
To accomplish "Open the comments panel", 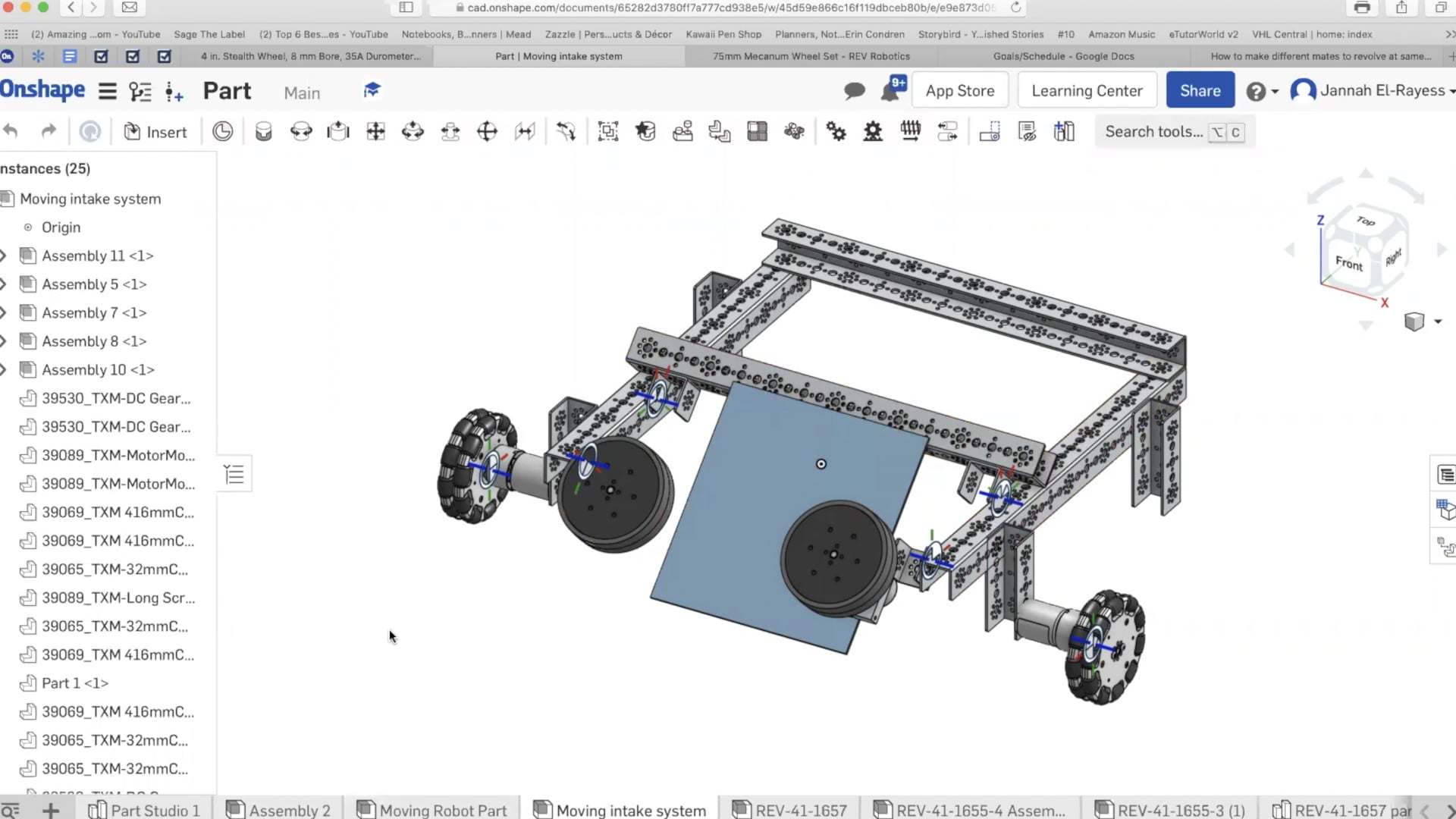I will 854,90.
